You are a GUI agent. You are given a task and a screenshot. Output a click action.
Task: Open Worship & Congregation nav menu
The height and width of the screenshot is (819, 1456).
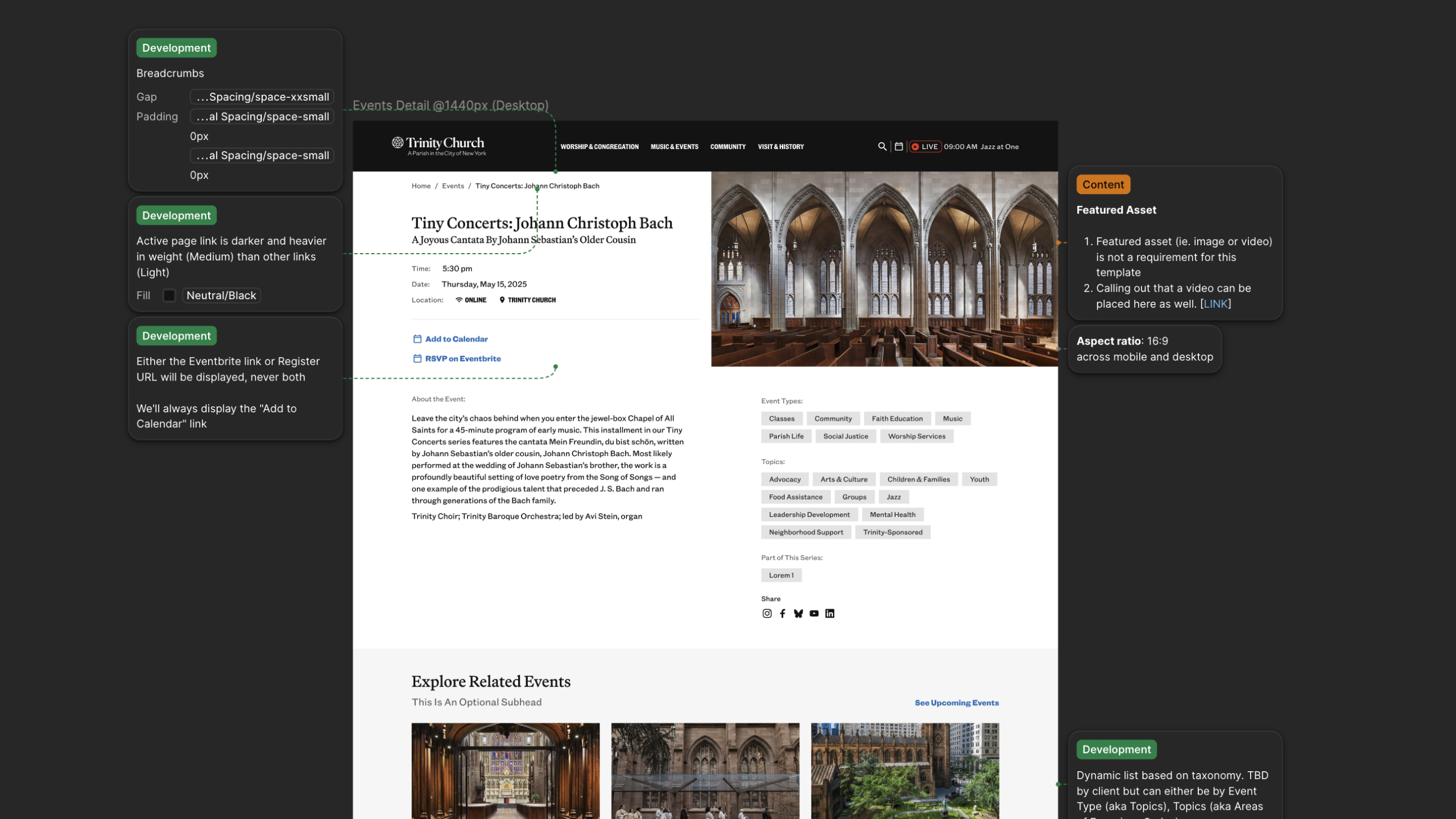(599, 147)
